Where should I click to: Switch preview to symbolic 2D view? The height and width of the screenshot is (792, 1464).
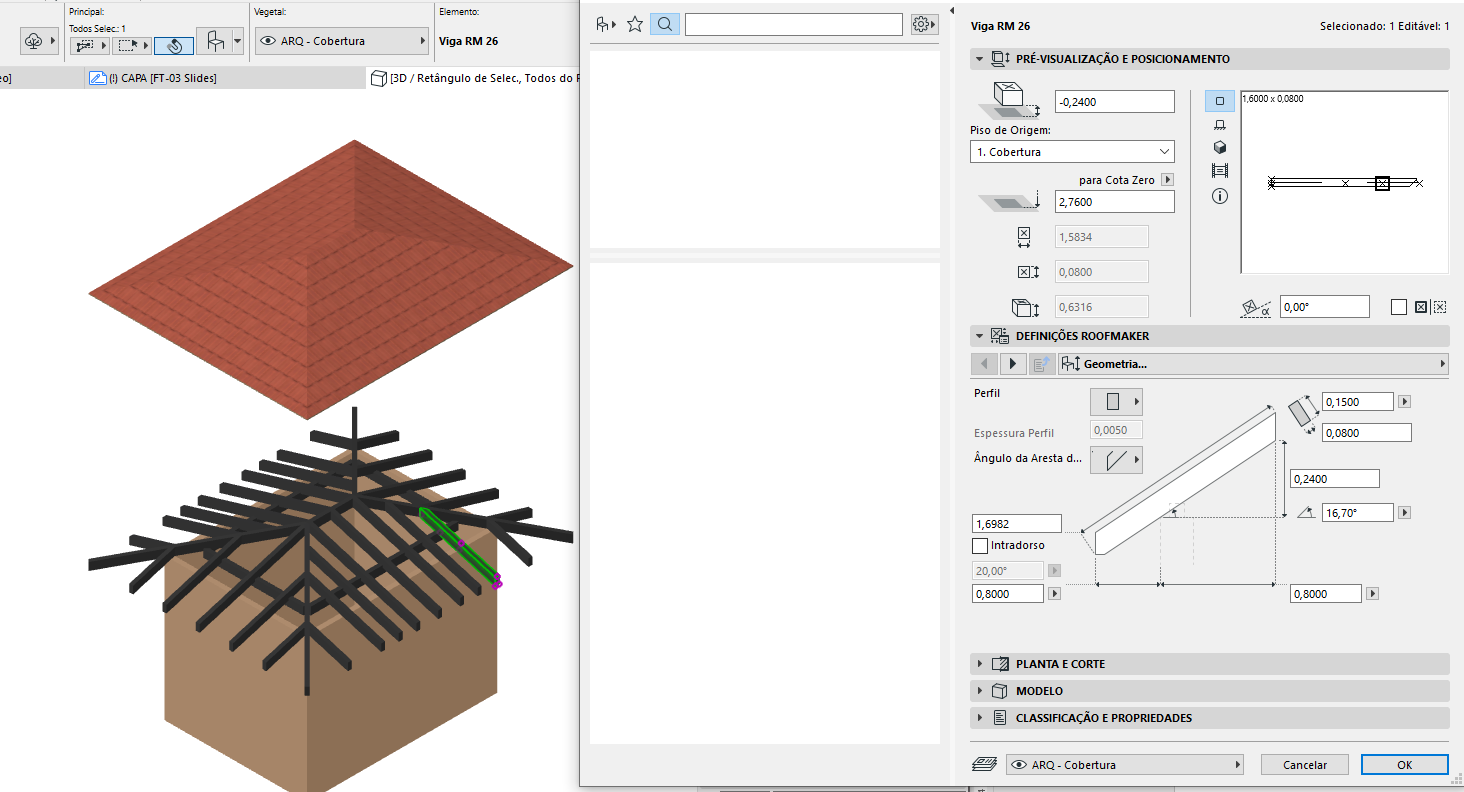coord(1219,101)
